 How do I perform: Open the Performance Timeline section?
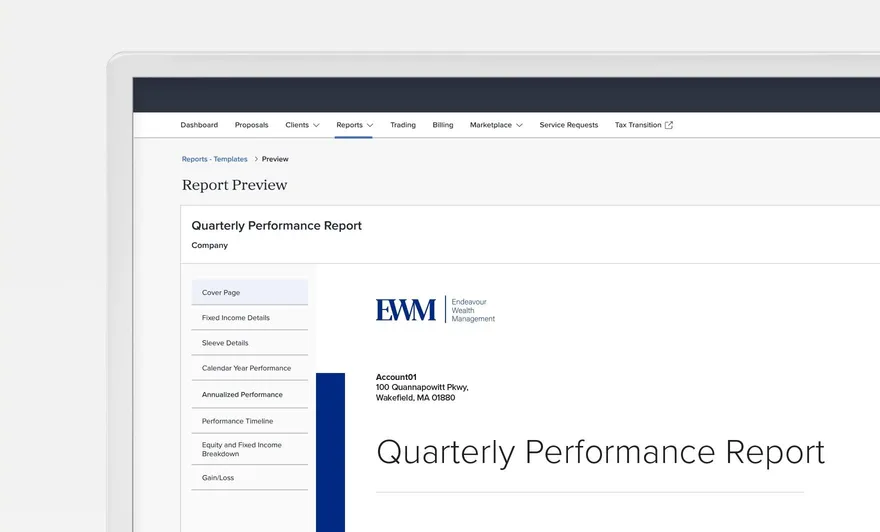250,421
